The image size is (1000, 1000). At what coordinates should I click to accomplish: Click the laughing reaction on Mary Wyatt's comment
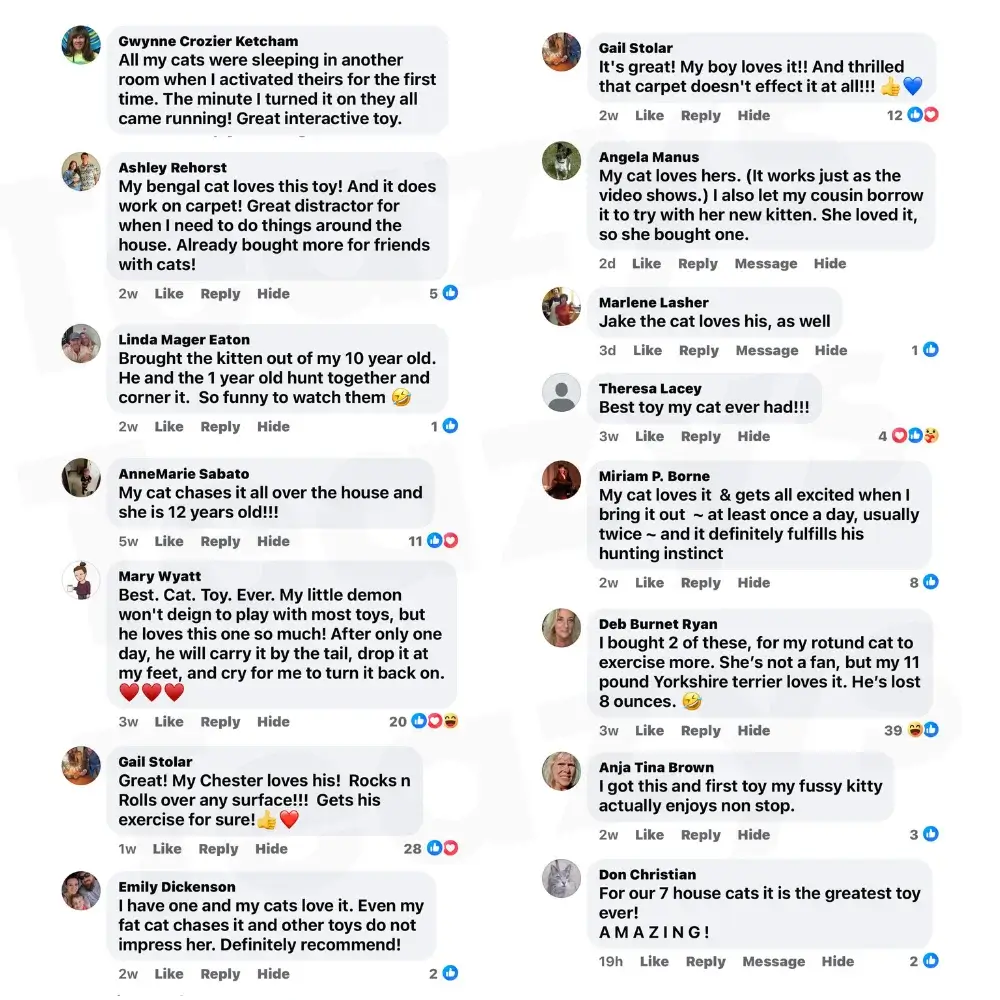450,721
